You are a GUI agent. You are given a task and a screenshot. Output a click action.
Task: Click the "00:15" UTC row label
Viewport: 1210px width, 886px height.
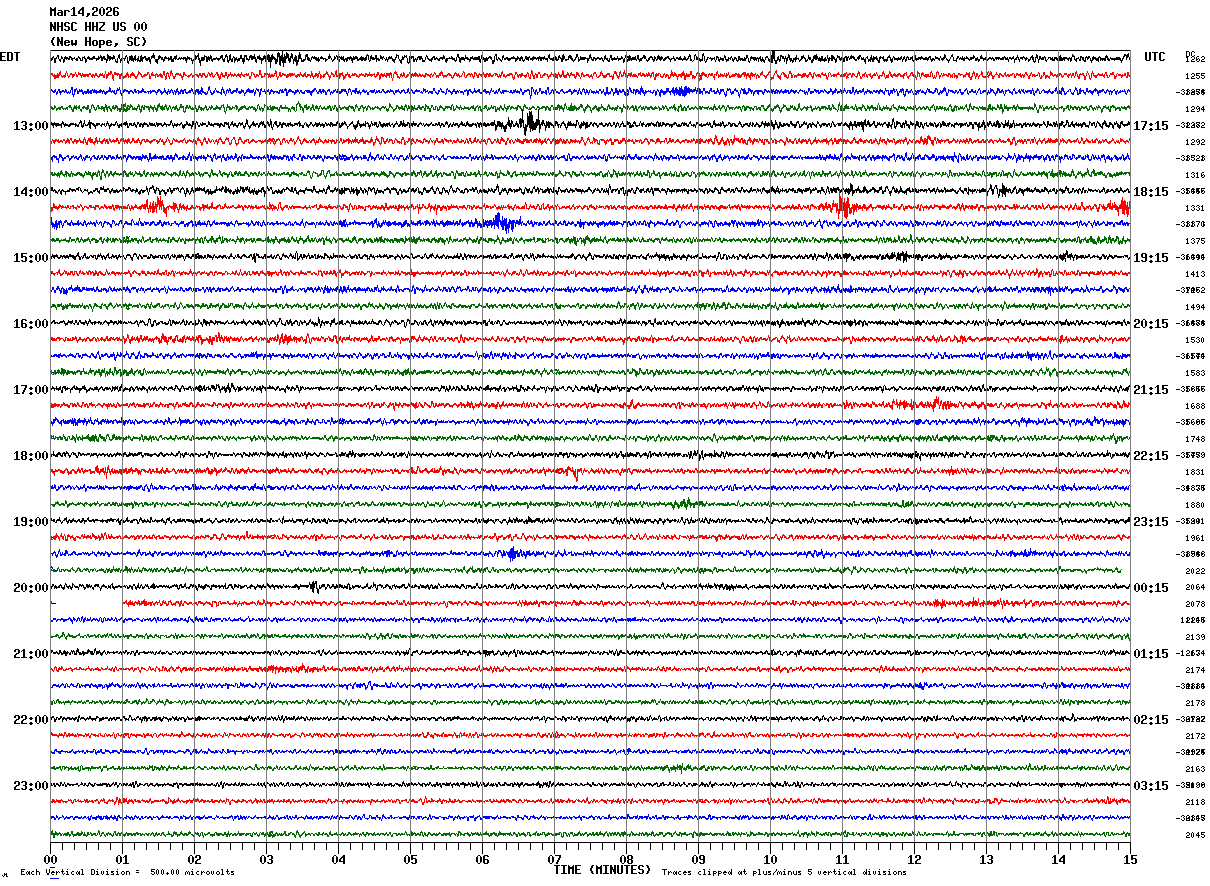pyautogui.click(x=1151, y=588)
